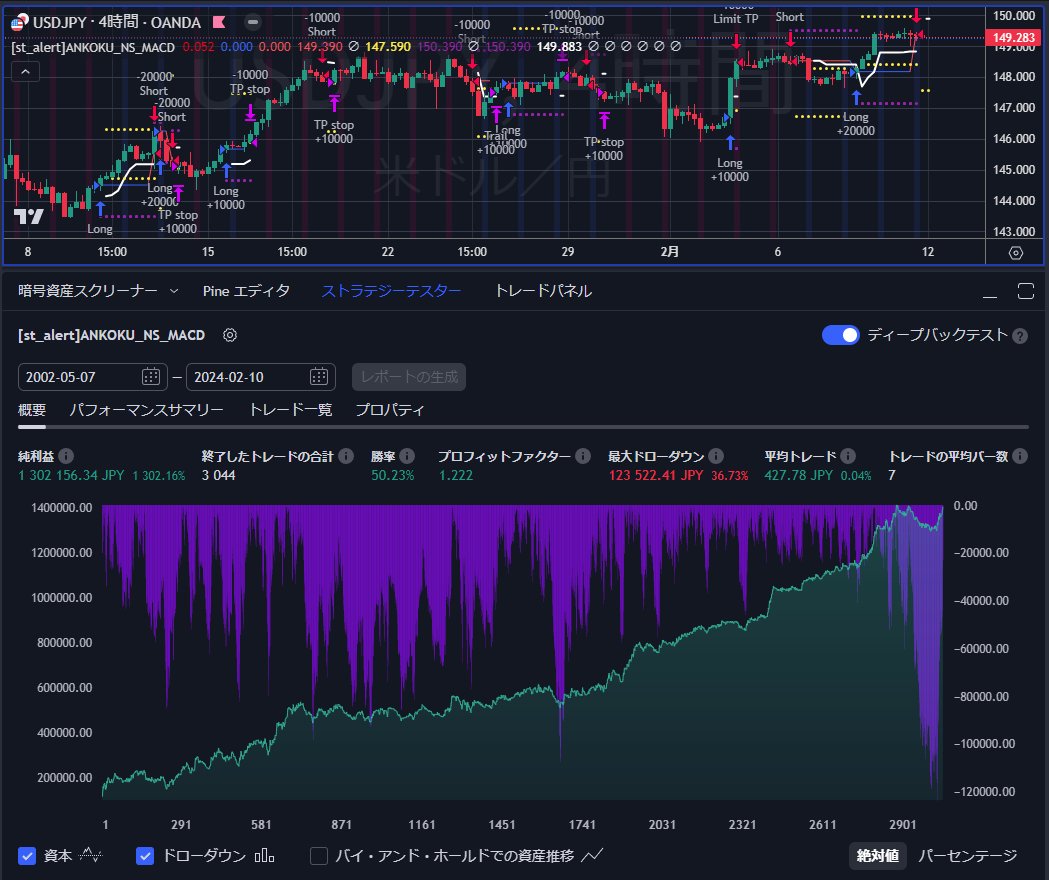Collapse the indicator legend chevron on the chart
This screenshot has width=1049, height=880.
click(25, 72)
